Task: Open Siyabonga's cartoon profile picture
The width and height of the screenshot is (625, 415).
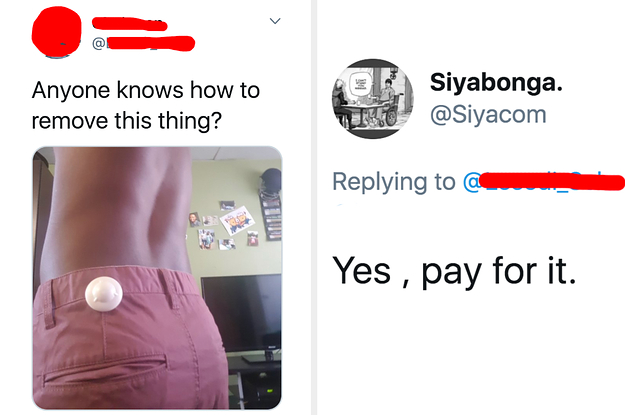Action: coord(373,99)
